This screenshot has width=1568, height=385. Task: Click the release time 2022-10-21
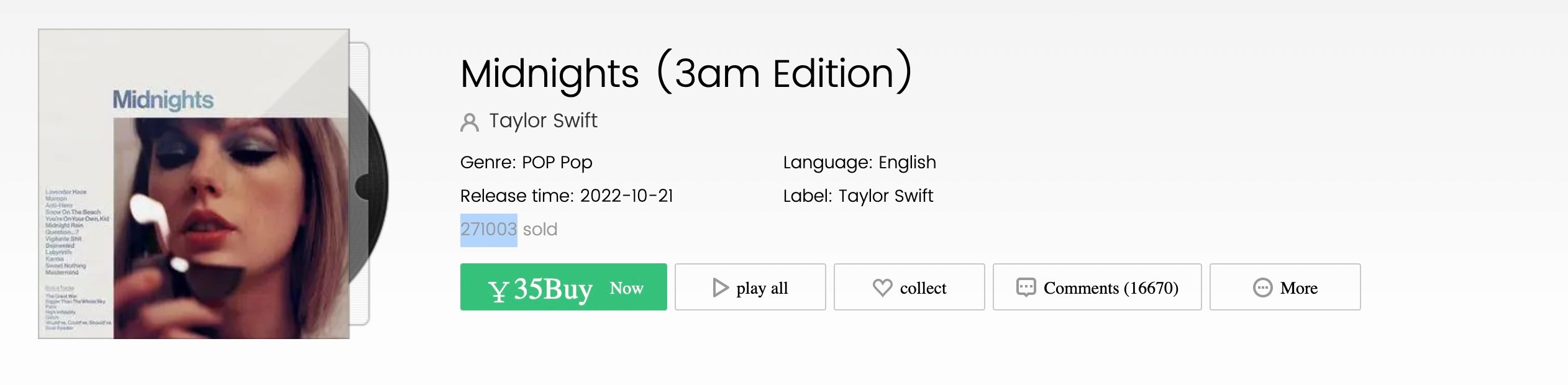click(x=627, y=196)
